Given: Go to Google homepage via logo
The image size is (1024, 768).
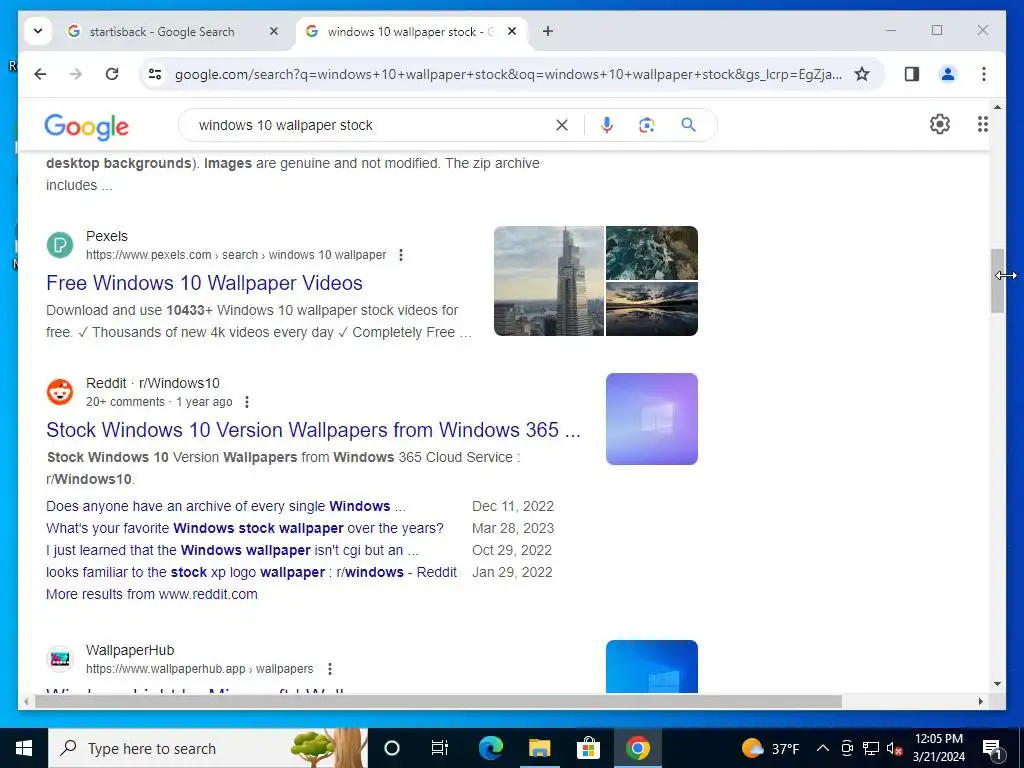Looking at the screenshot, I should pyautogui.click(x=86, y=126).
